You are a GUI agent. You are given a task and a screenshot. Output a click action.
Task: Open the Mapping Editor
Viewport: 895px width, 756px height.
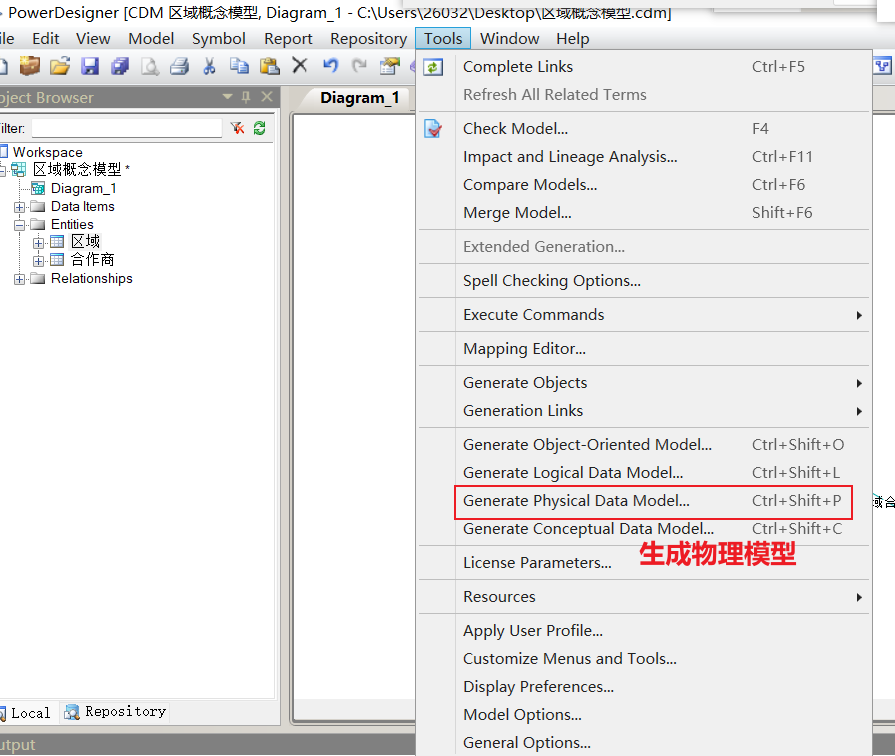(x=644, y=348)
